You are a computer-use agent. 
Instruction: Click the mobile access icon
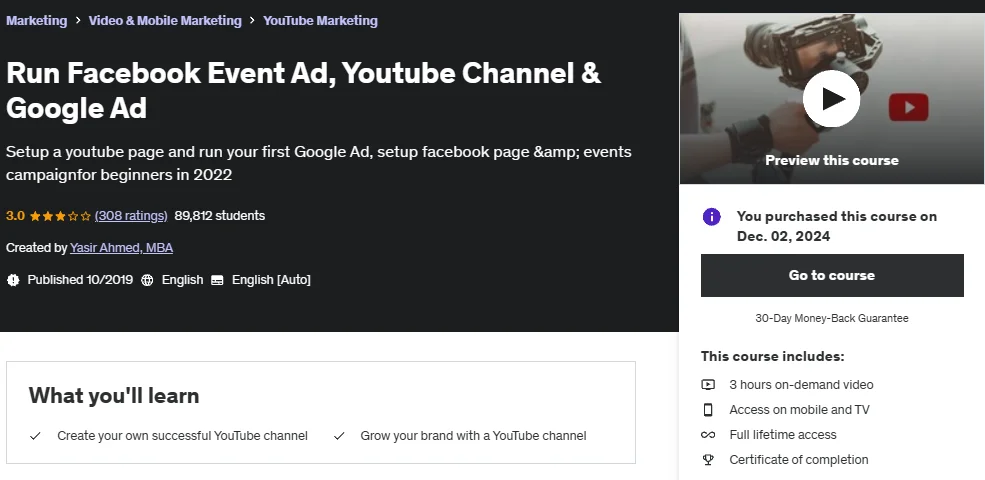pos(708,410)
